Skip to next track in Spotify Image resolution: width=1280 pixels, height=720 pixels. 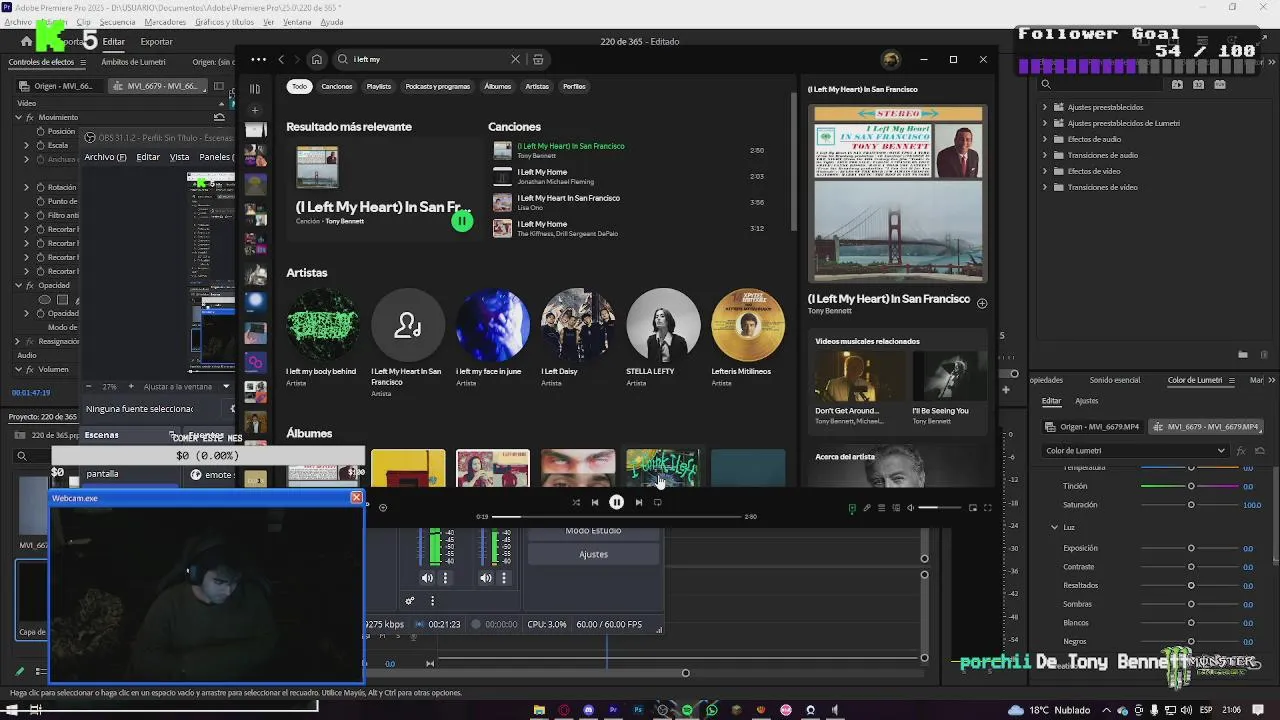pos(638,503)
